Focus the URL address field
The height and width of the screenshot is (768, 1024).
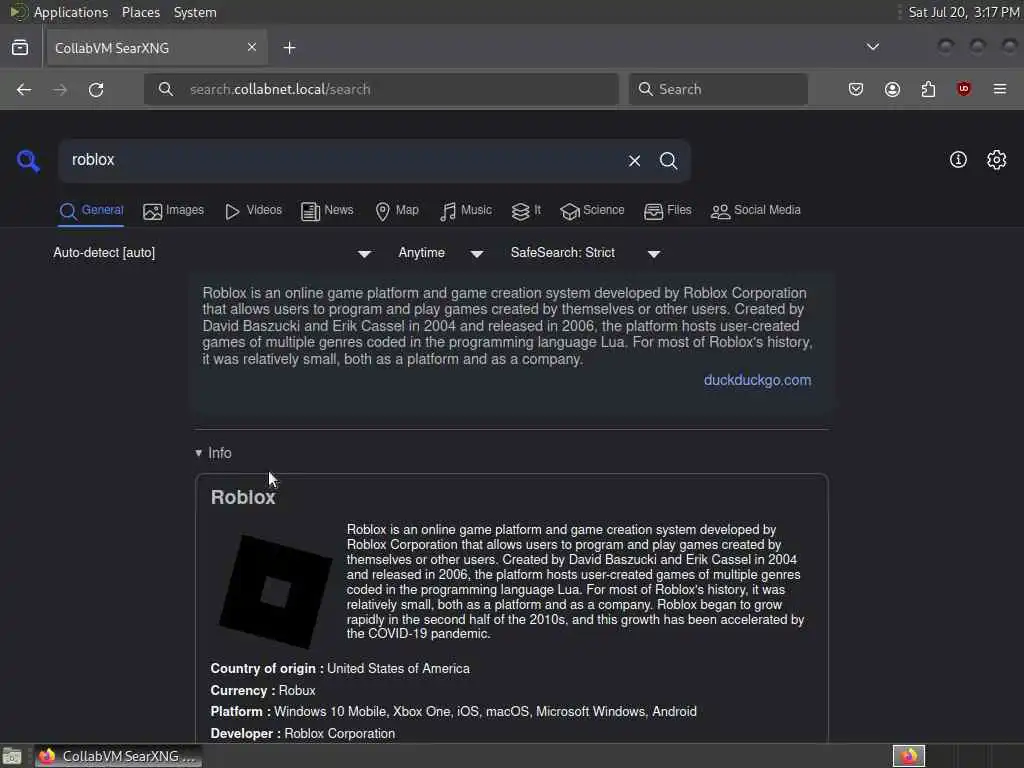click(x=381, y=89)
